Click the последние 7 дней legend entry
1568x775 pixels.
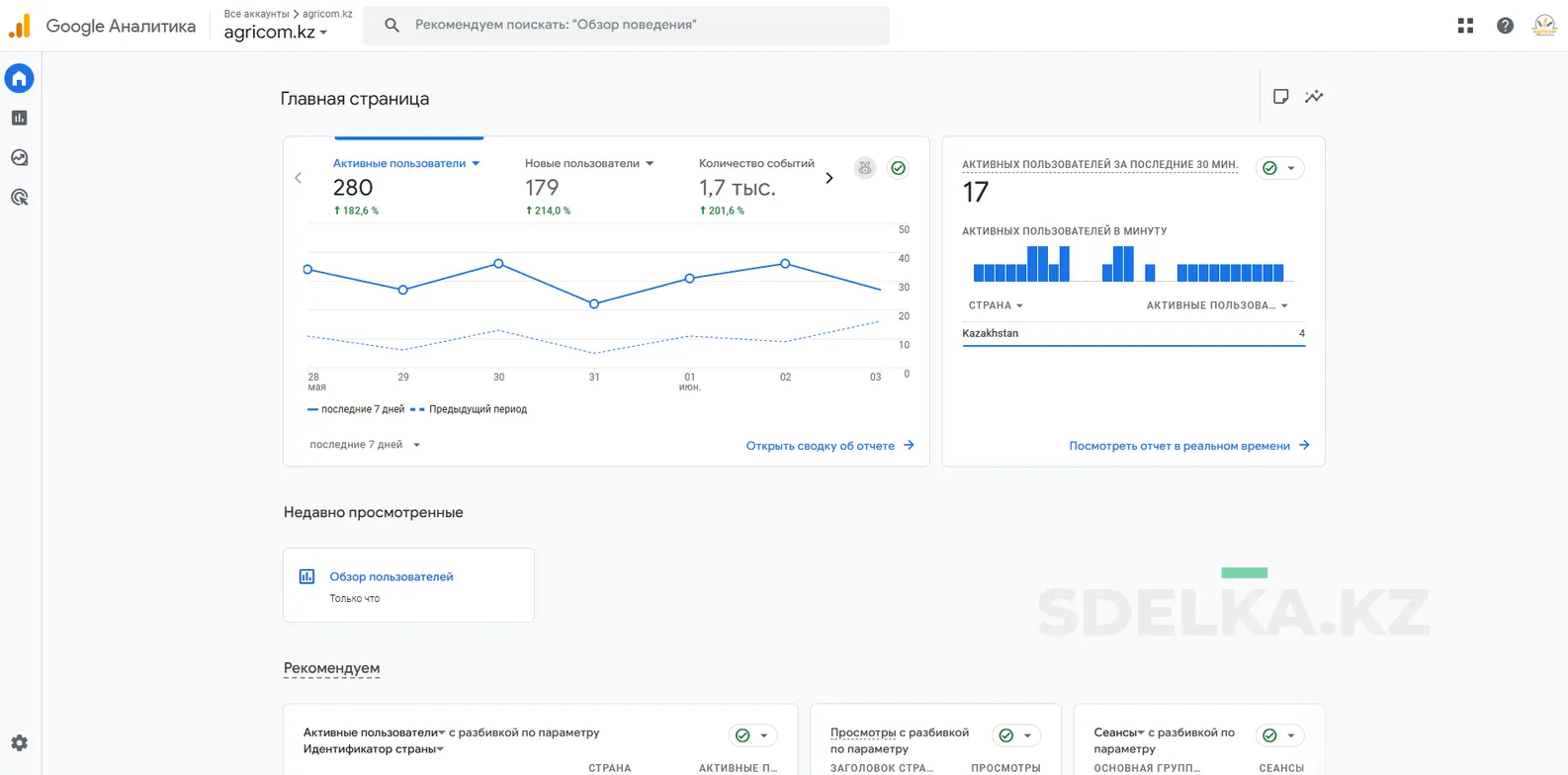[x=356, y=409]
